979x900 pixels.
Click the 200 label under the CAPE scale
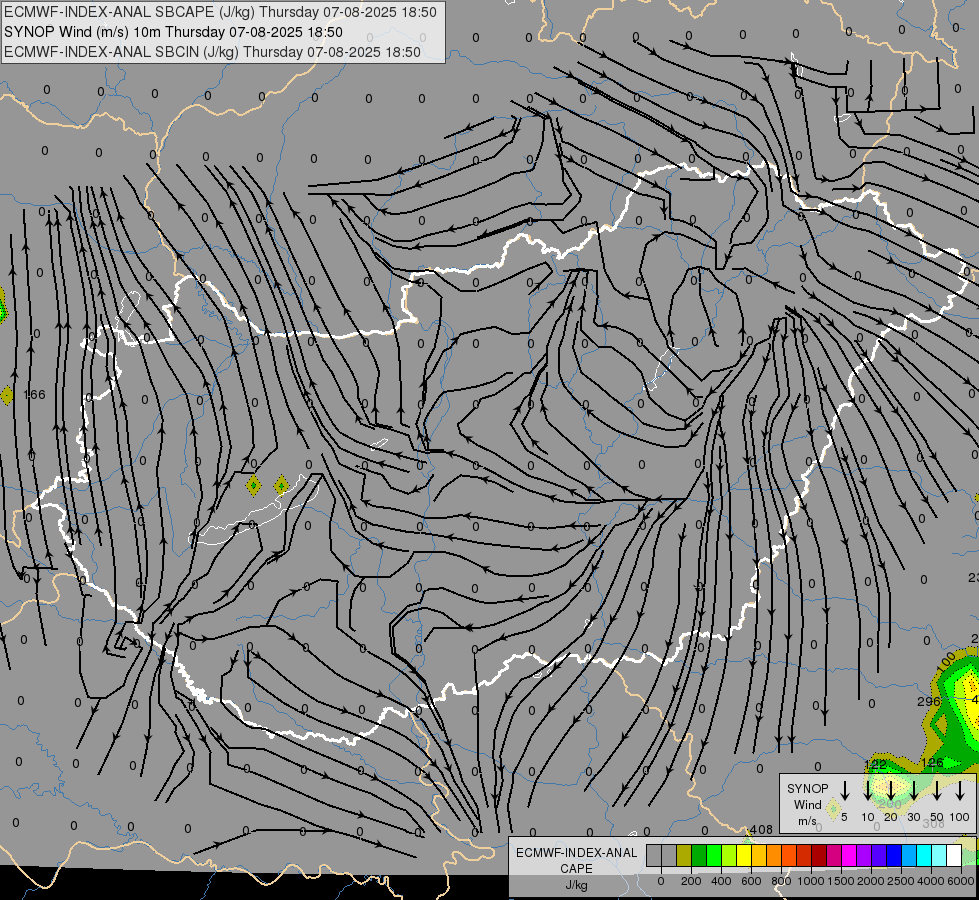(691, 881)
